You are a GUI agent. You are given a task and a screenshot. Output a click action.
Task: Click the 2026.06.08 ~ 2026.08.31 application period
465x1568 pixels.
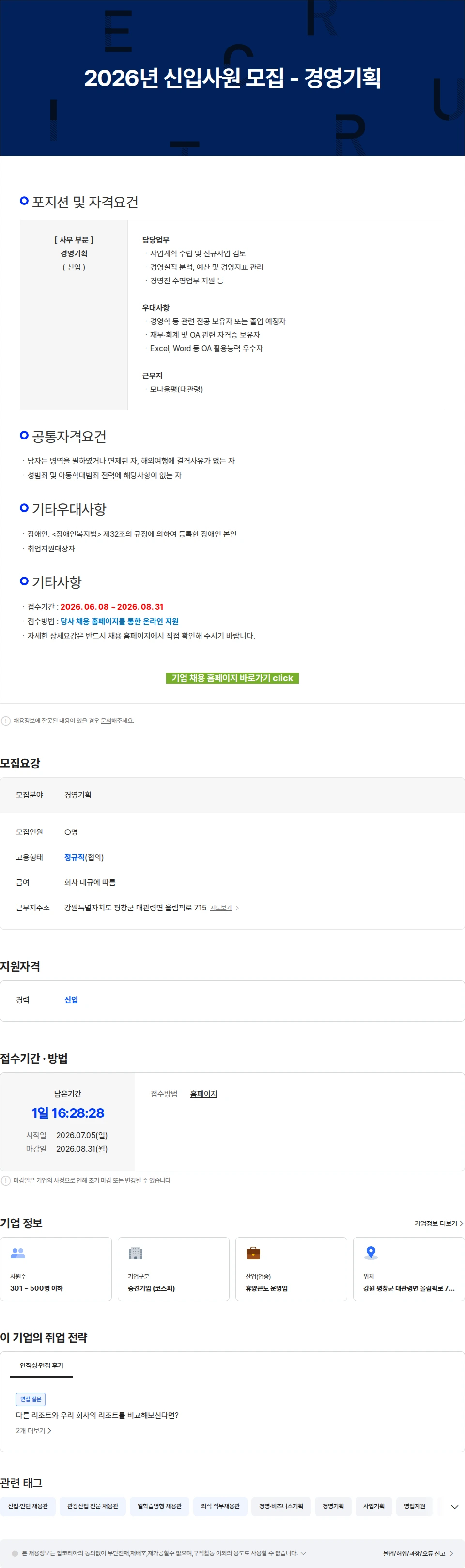(x=112, y=606)
